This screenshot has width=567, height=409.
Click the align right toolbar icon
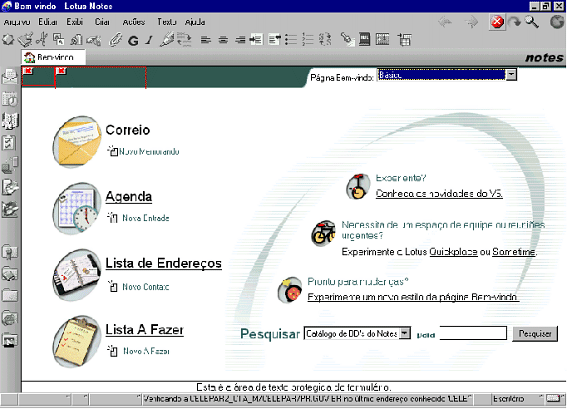tap(240, 40)
